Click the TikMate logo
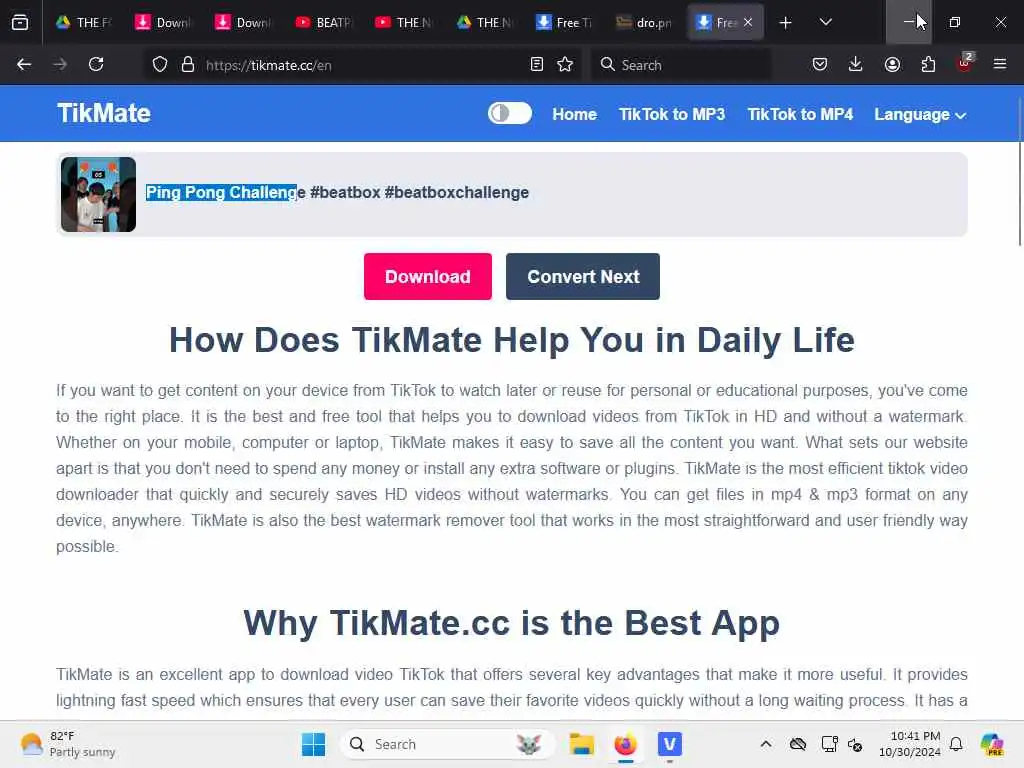Image resolution: width=1024 pixels, height=768 pixels. point(104,114)
